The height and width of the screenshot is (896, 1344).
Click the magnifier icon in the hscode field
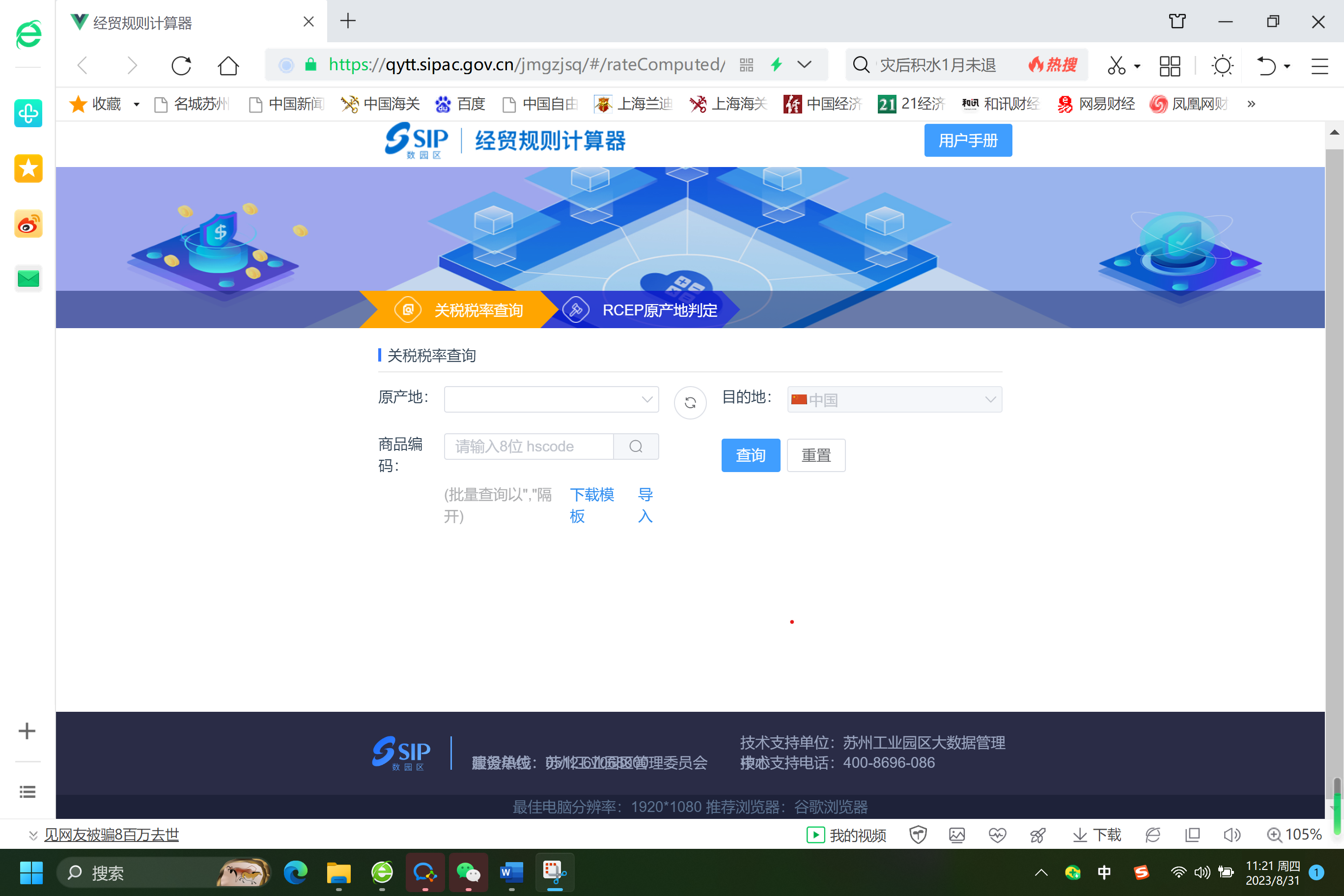coord(636,447)
